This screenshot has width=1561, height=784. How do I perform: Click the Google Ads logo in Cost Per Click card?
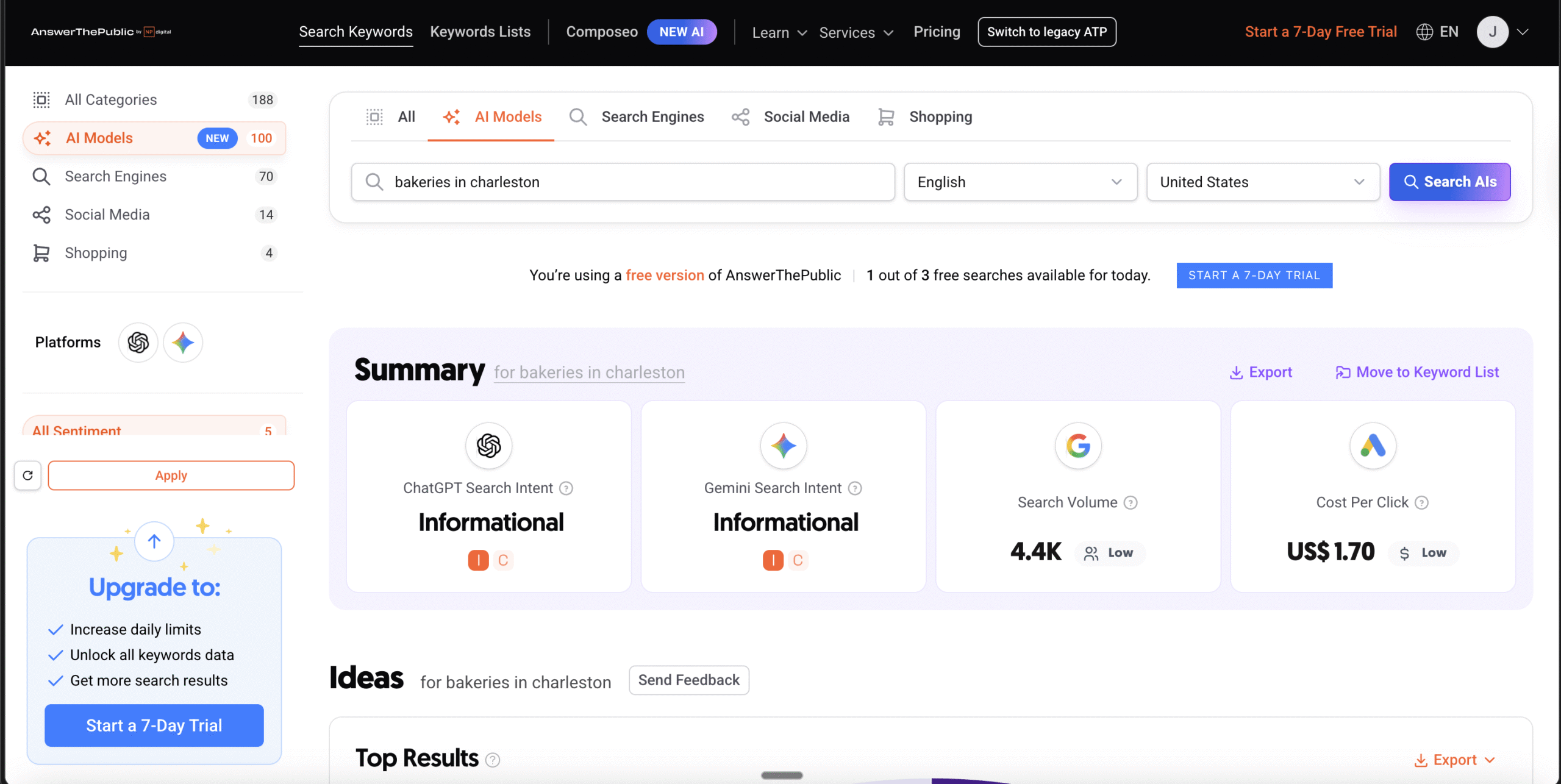tap(1373, 446)
